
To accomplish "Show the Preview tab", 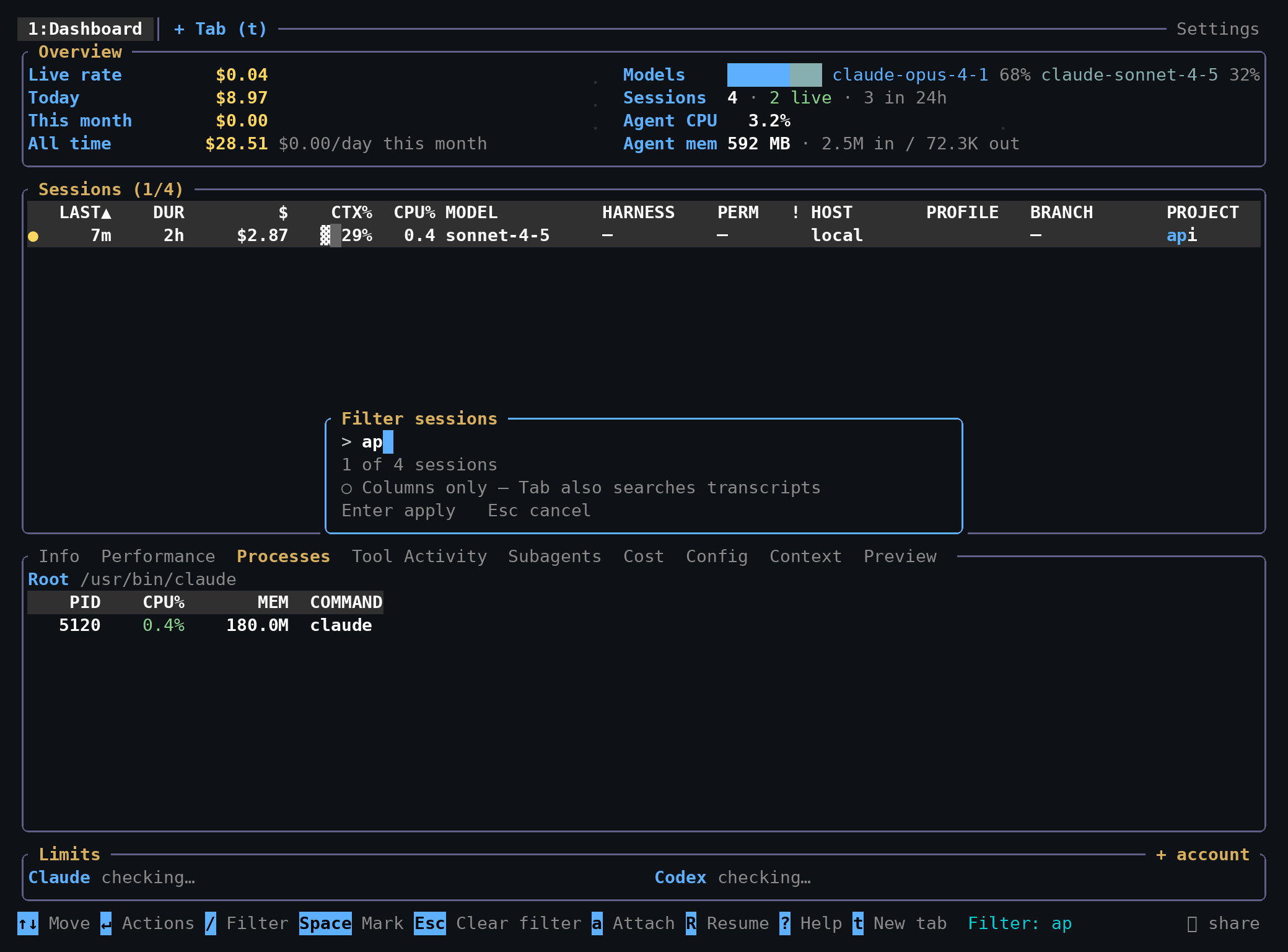I will 900,557.
